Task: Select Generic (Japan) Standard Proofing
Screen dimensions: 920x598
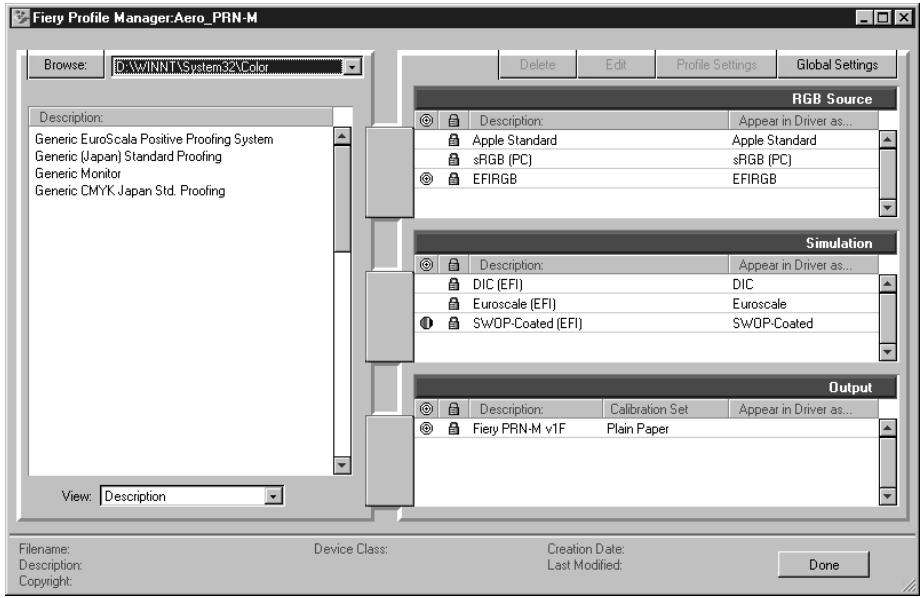Action: (x=128, y=156)
